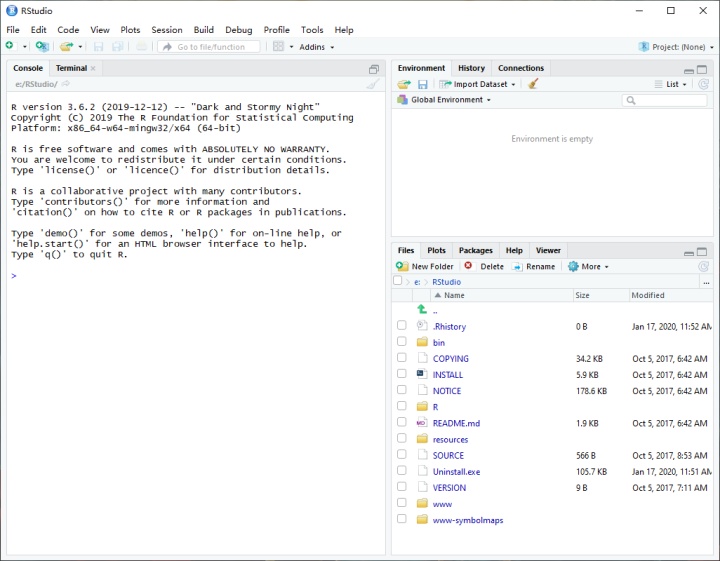The height and width of the screenshot is (561, 720).
Task: Switch to the History tab
Action: pos(471,68)
